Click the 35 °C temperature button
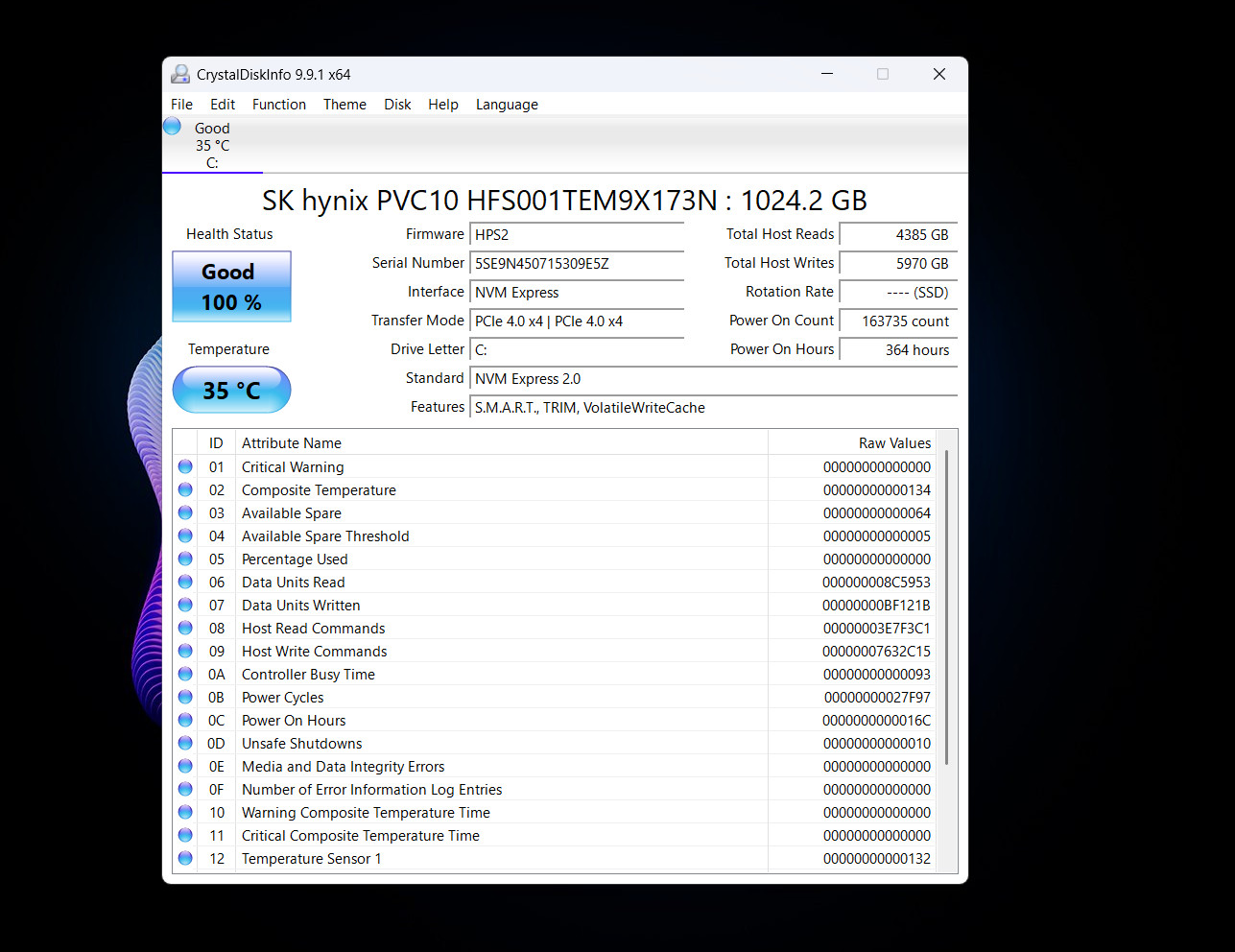 (x=231, y=390)
